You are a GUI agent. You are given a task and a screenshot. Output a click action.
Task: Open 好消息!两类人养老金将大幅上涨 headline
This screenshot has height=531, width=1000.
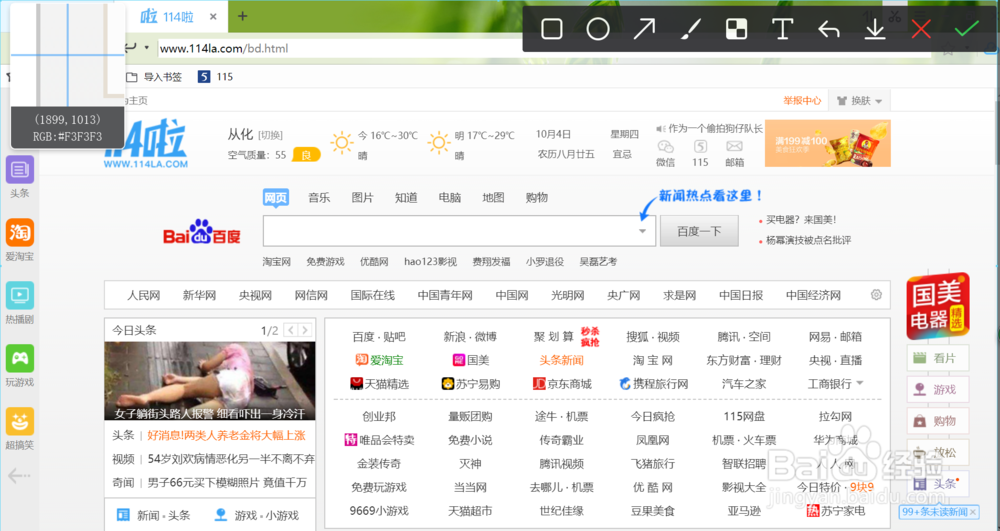click(226, 435)
